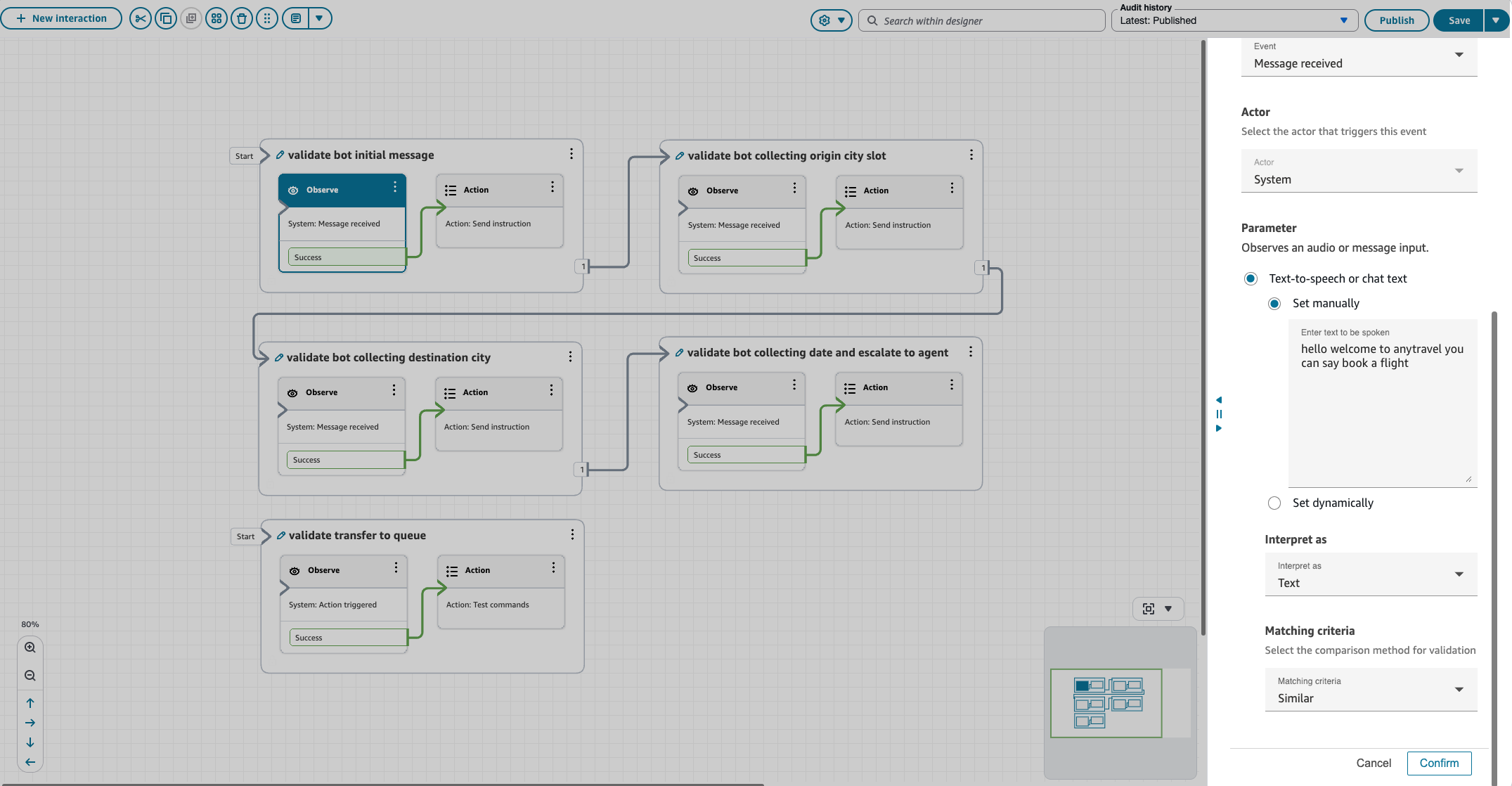Screen dimensions: 1512x786
Task: Click the fit-to-screen focus icon near minimap
Action: [1149, 609]
